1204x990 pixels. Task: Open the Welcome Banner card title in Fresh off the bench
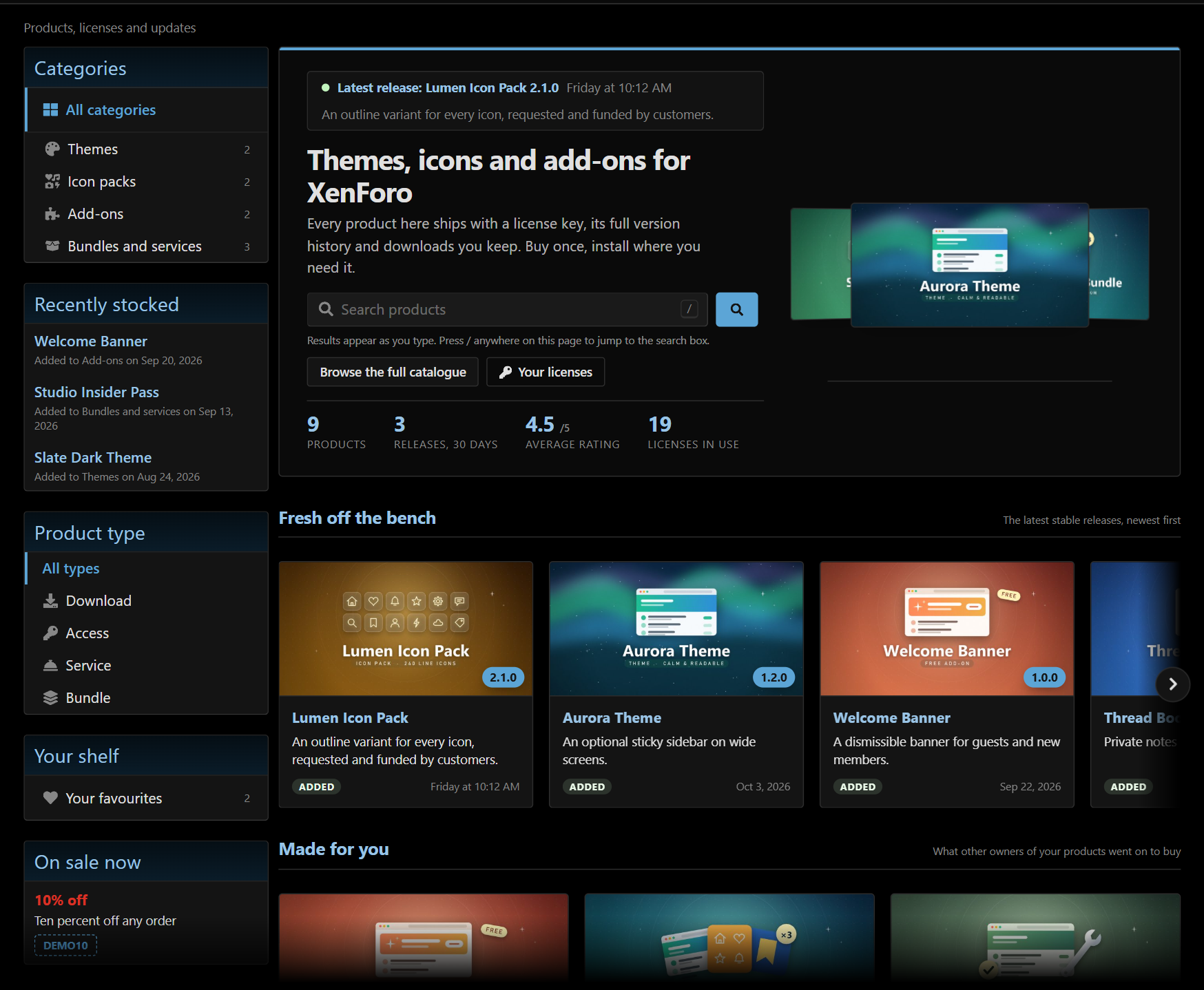[x=891, y=718]
